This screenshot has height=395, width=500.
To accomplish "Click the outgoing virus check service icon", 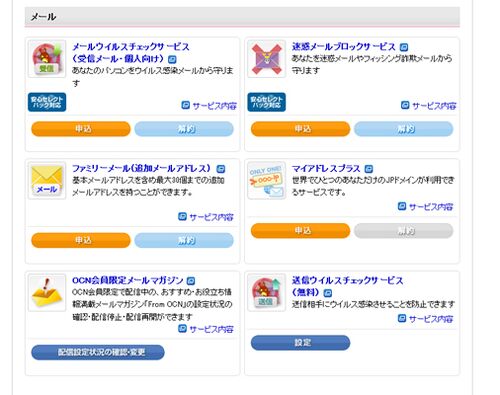I will 267,293.
